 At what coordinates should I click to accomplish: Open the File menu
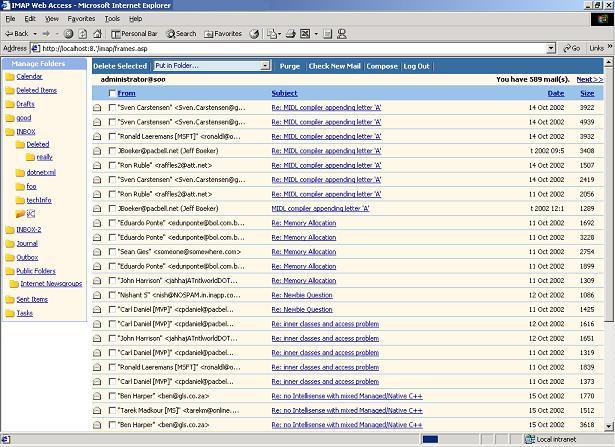[x=10, y=19]
